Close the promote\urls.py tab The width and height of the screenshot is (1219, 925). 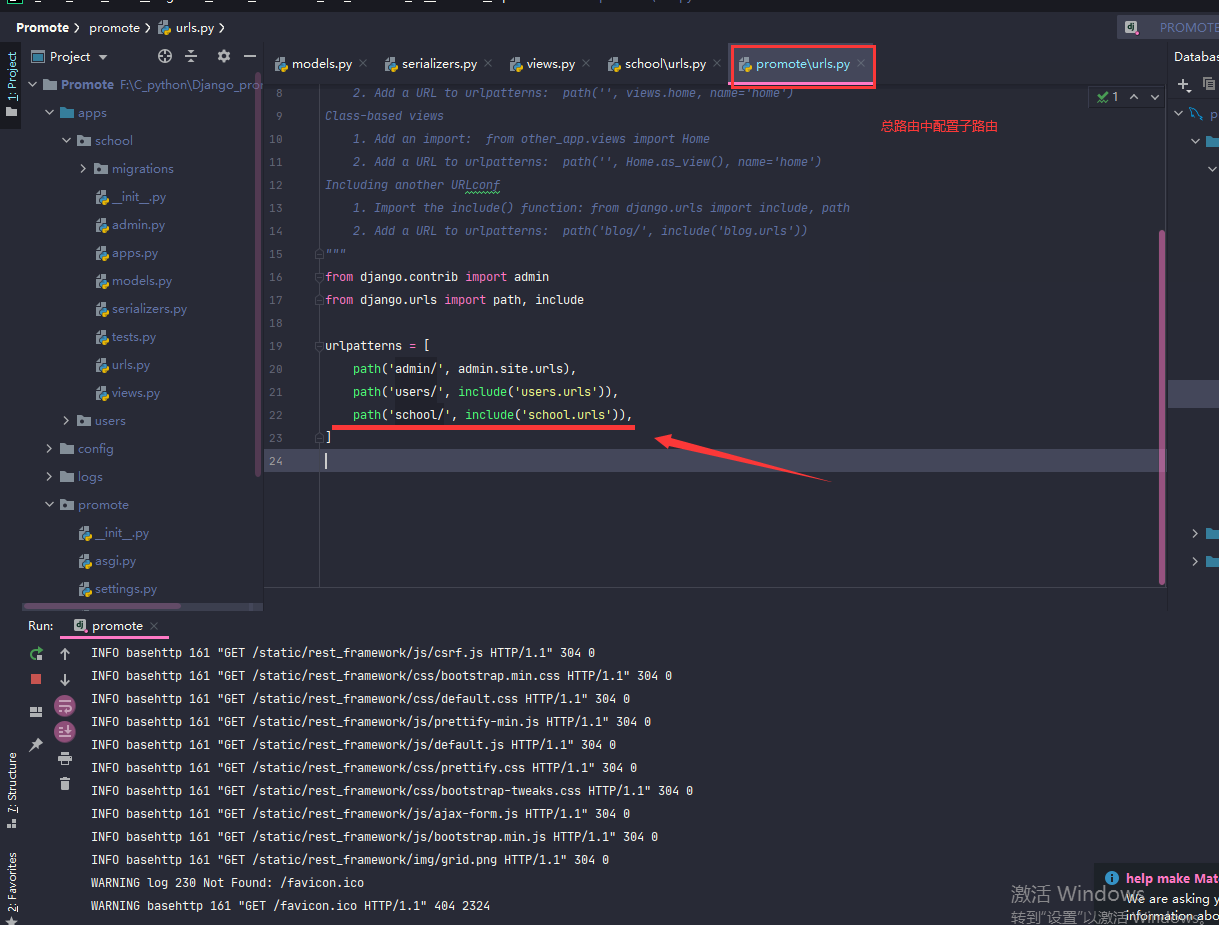click(861, 63)
